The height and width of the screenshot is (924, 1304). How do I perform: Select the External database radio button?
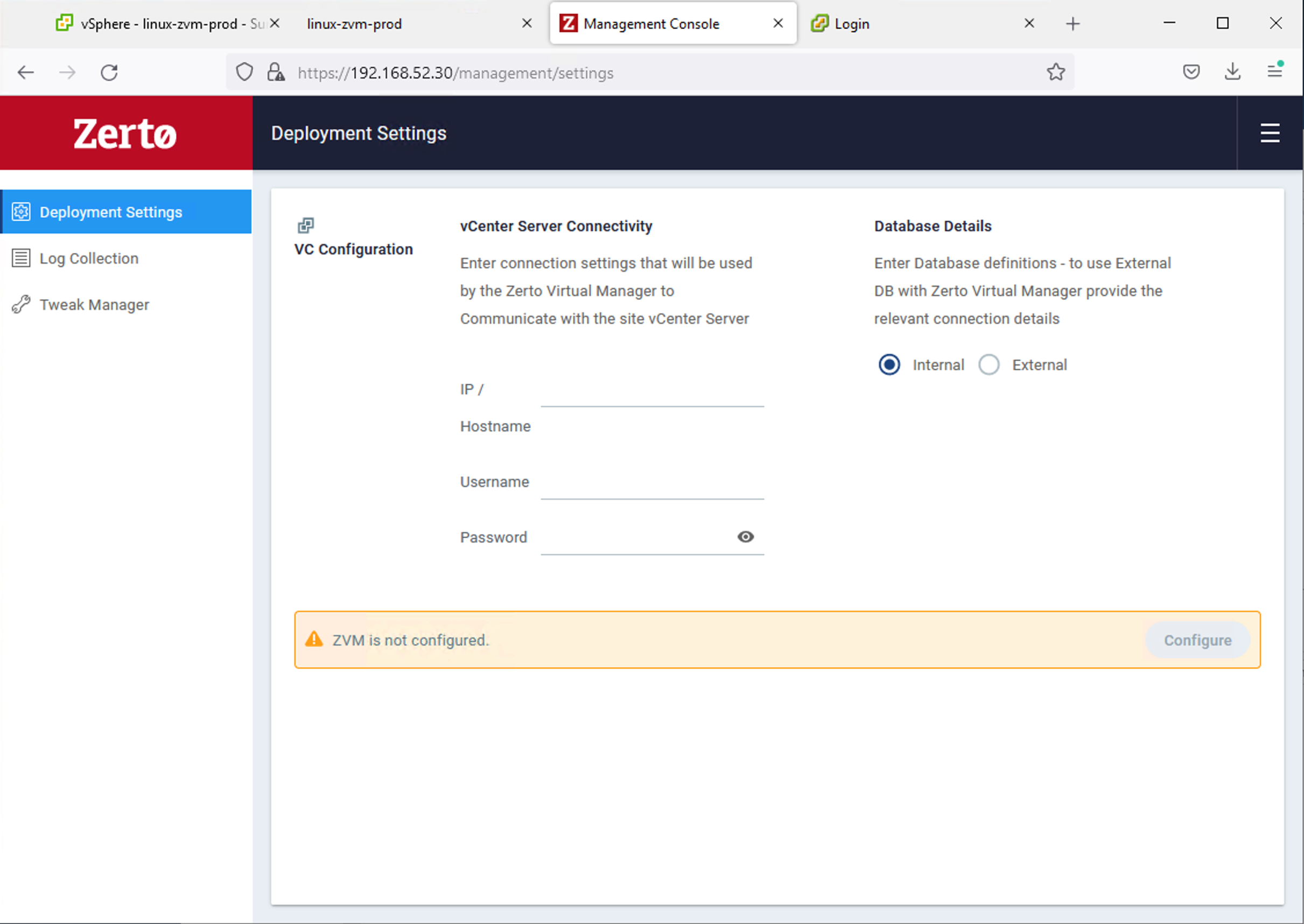(x=989, y=365)
